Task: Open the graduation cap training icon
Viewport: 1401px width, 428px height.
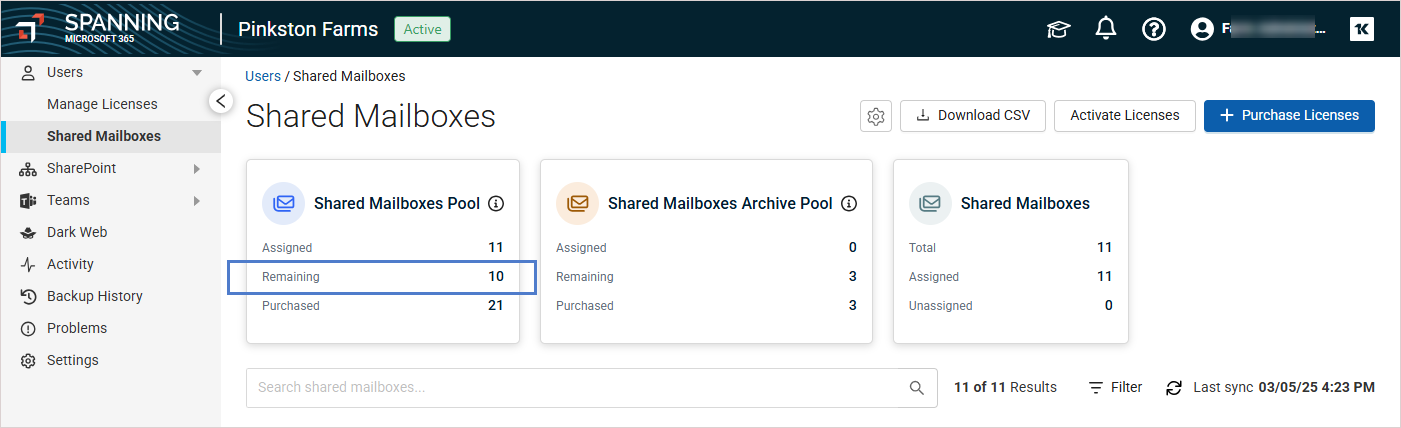Action: 1058,29
